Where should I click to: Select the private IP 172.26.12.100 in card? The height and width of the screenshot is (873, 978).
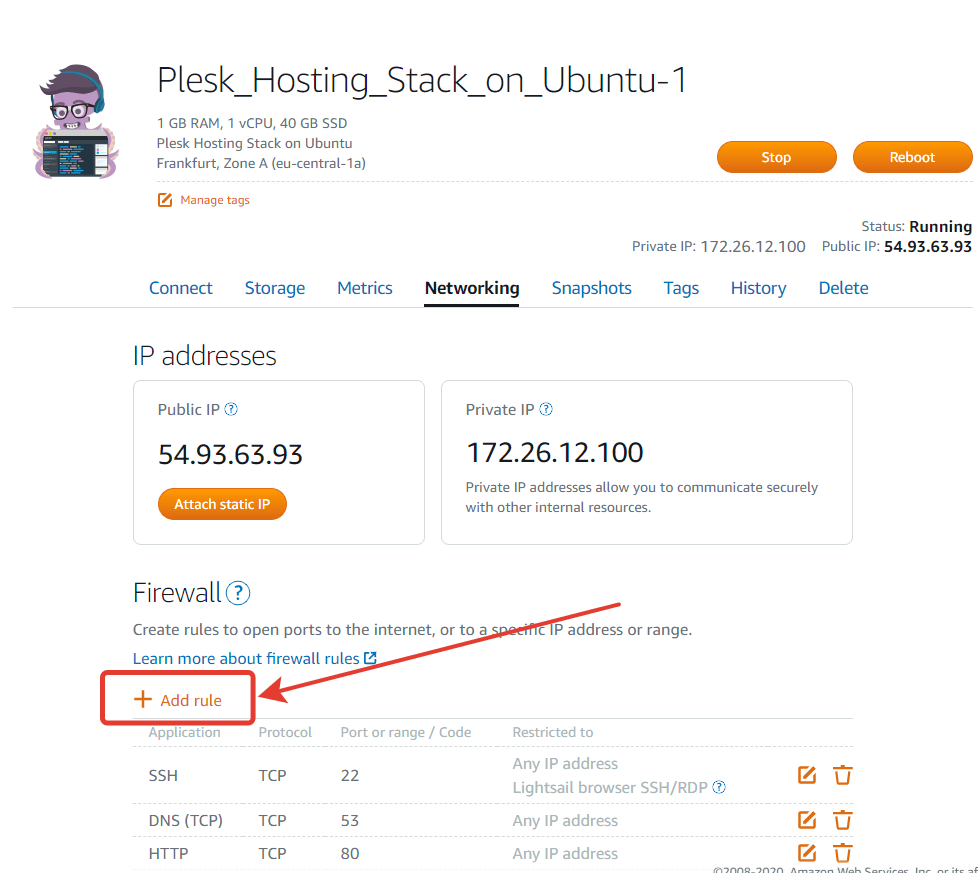554,452
